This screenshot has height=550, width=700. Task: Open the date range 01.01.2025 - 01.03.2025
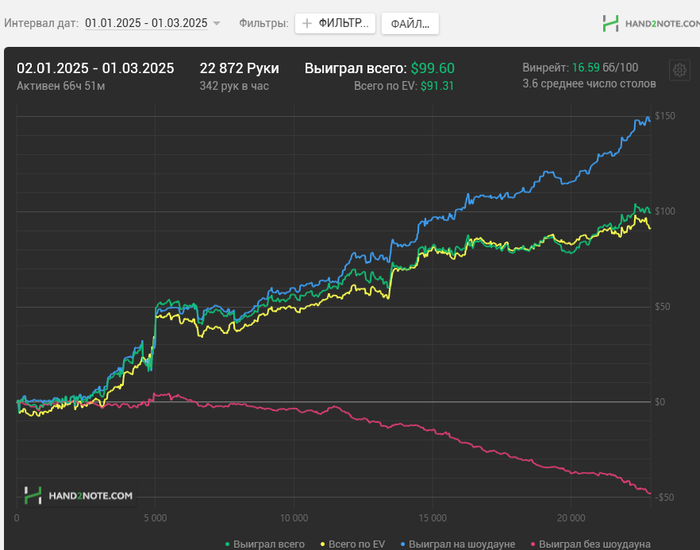tap(146, 23)
